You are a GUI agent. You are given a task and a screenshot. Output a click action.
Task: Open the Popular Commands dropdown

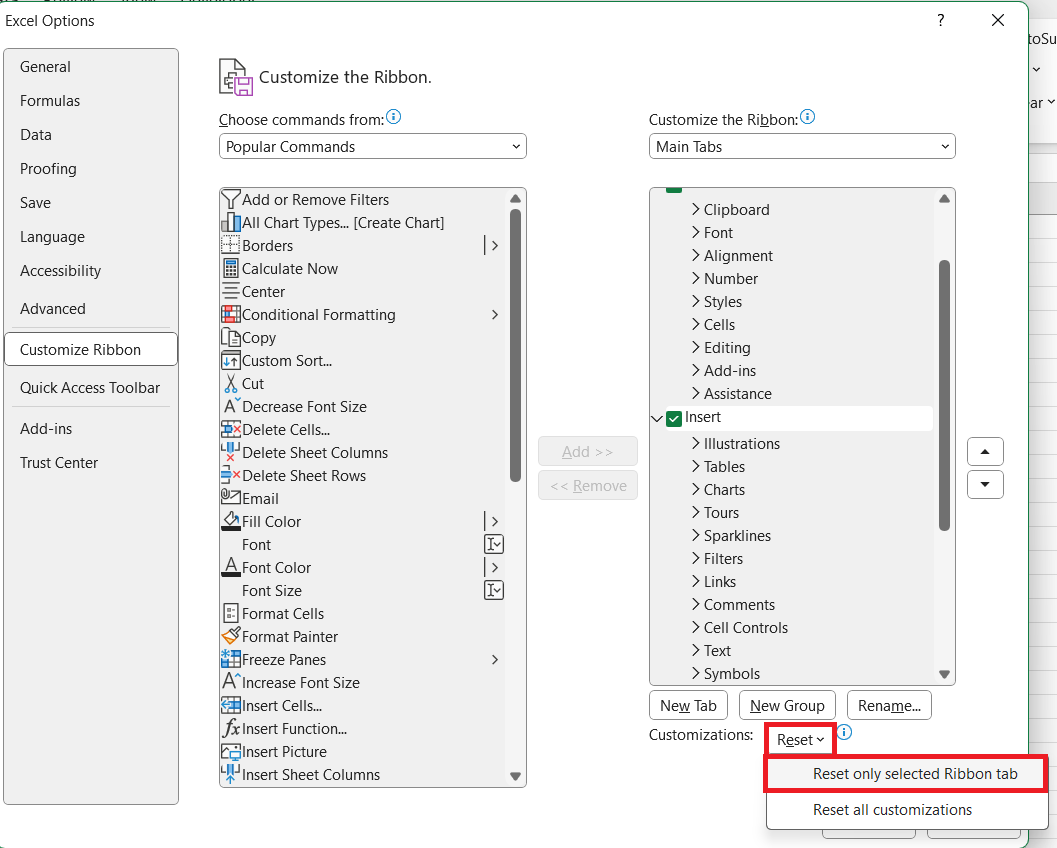[x=372, y=146]
